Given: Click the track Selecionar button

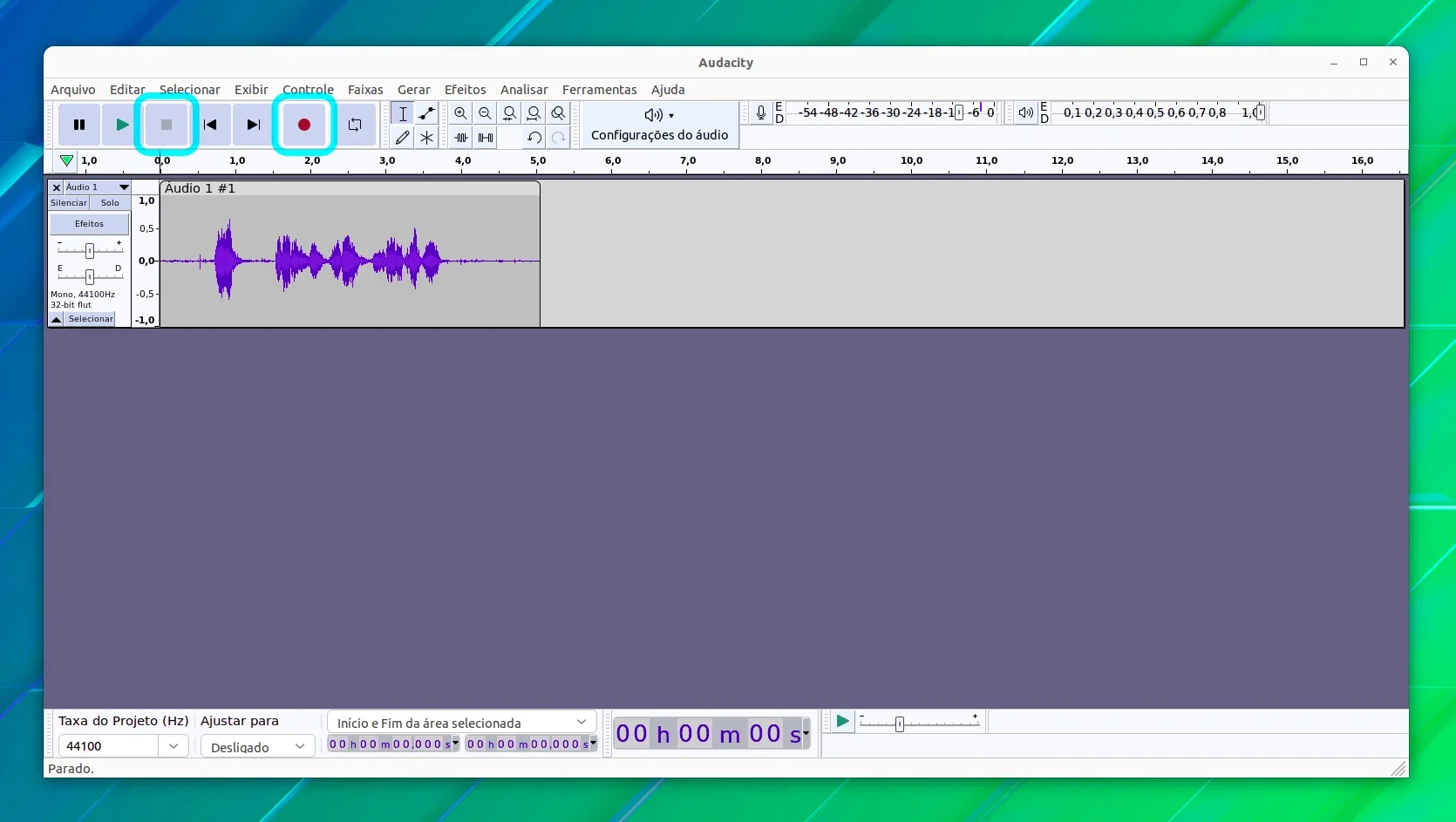Looking at the screenshot, I should pyautogui.click(x=91, y=320).
